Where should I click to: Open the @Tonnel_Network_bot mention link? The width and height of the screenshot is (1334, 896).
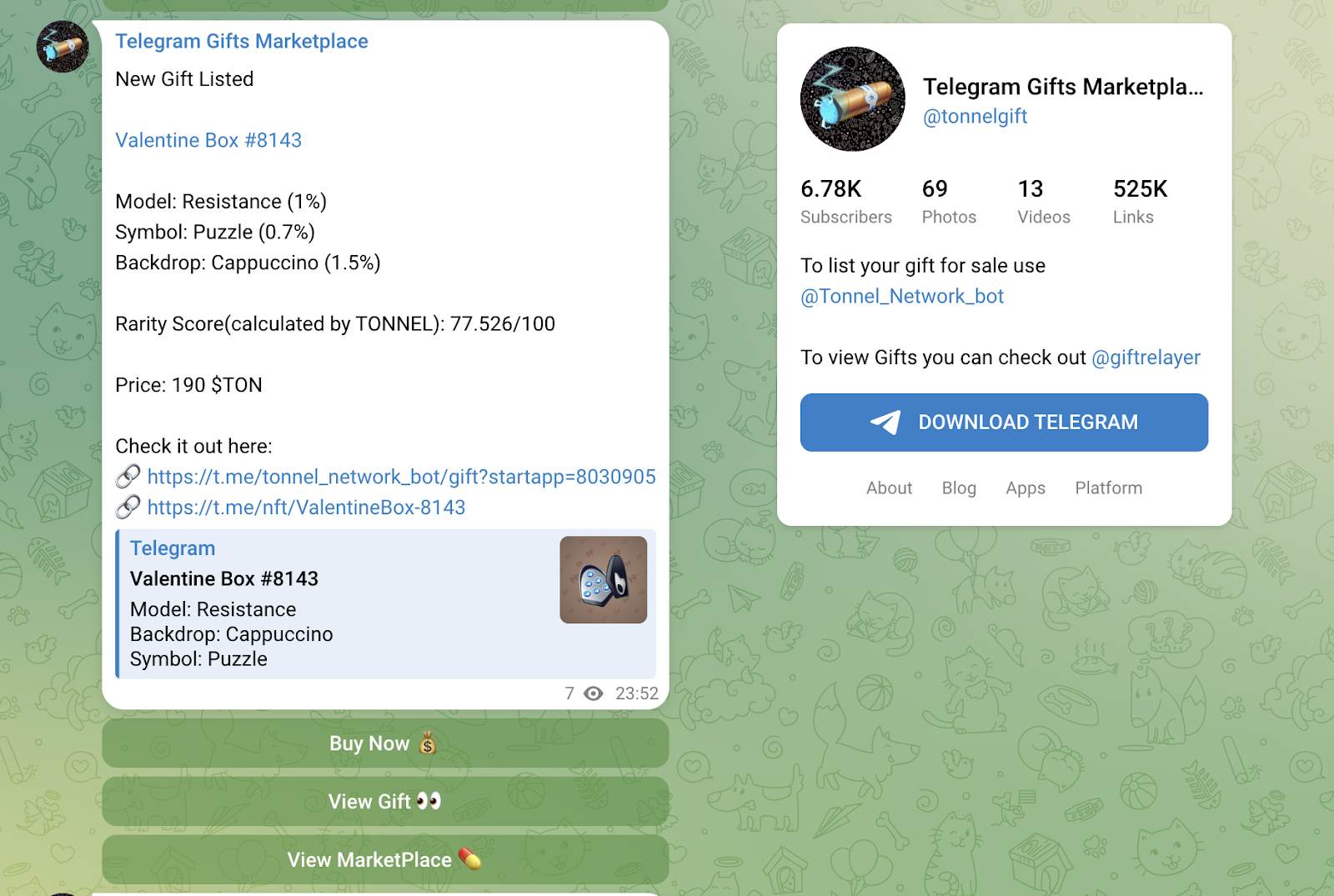(x=901, y=297)
